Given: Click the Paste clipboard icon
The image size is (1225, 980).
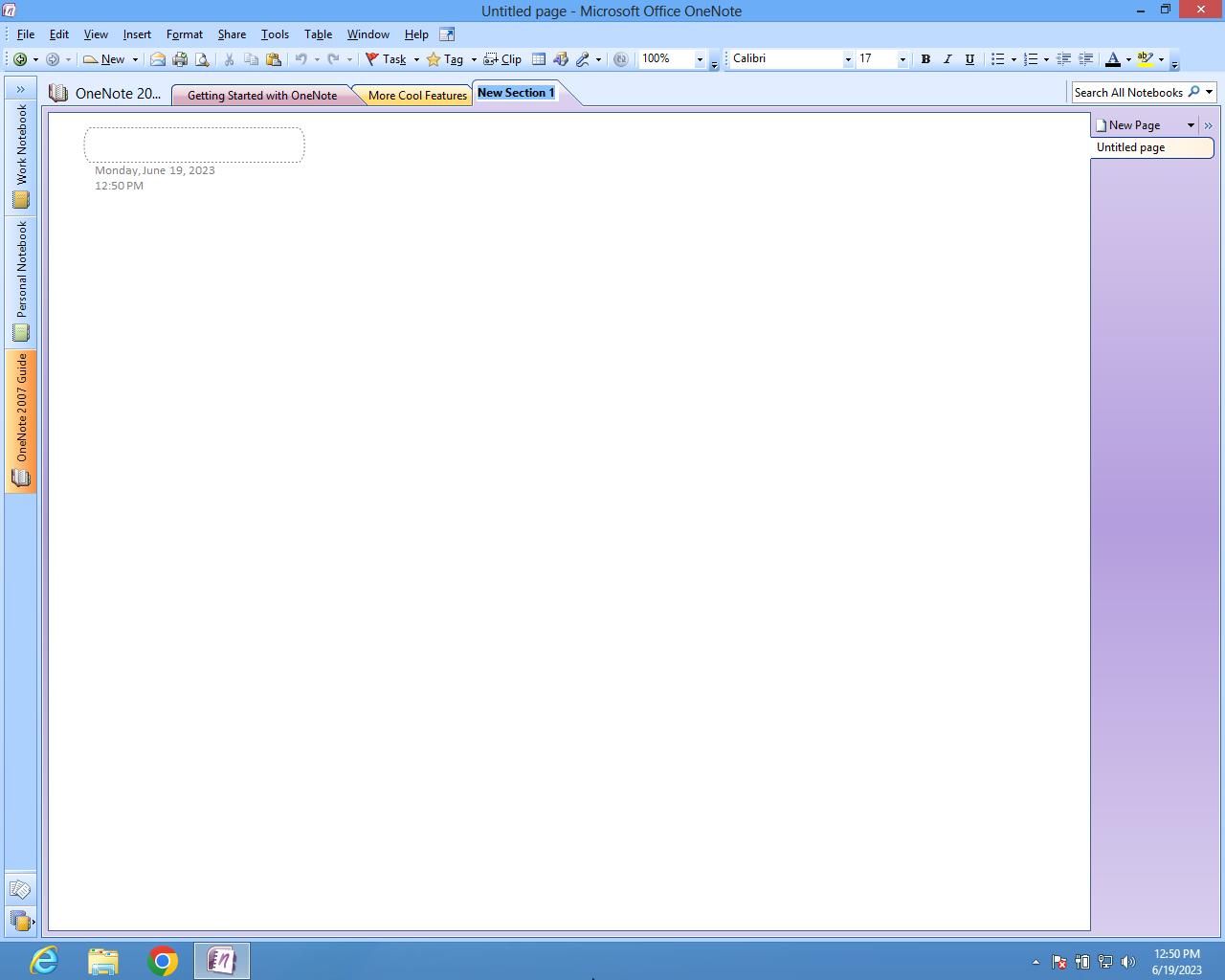Looking at the screenshot, I should pos(274,59).
